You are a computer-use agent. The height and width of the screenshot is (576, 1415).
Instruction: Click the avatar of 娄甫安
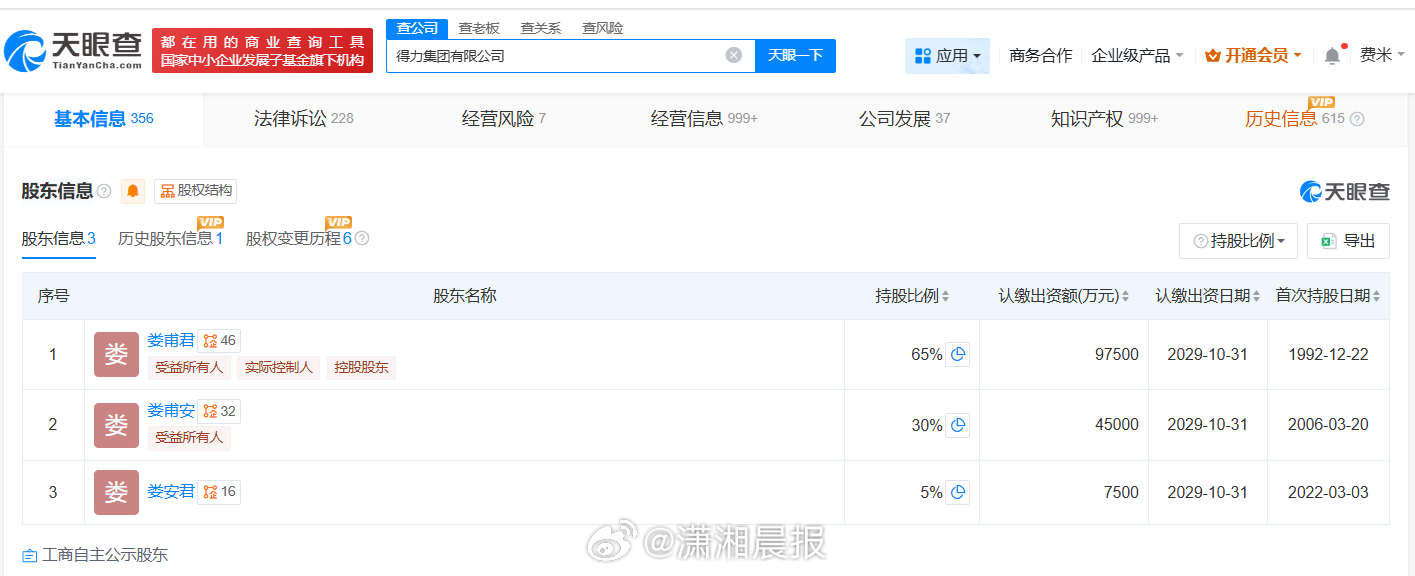point(116,425)
